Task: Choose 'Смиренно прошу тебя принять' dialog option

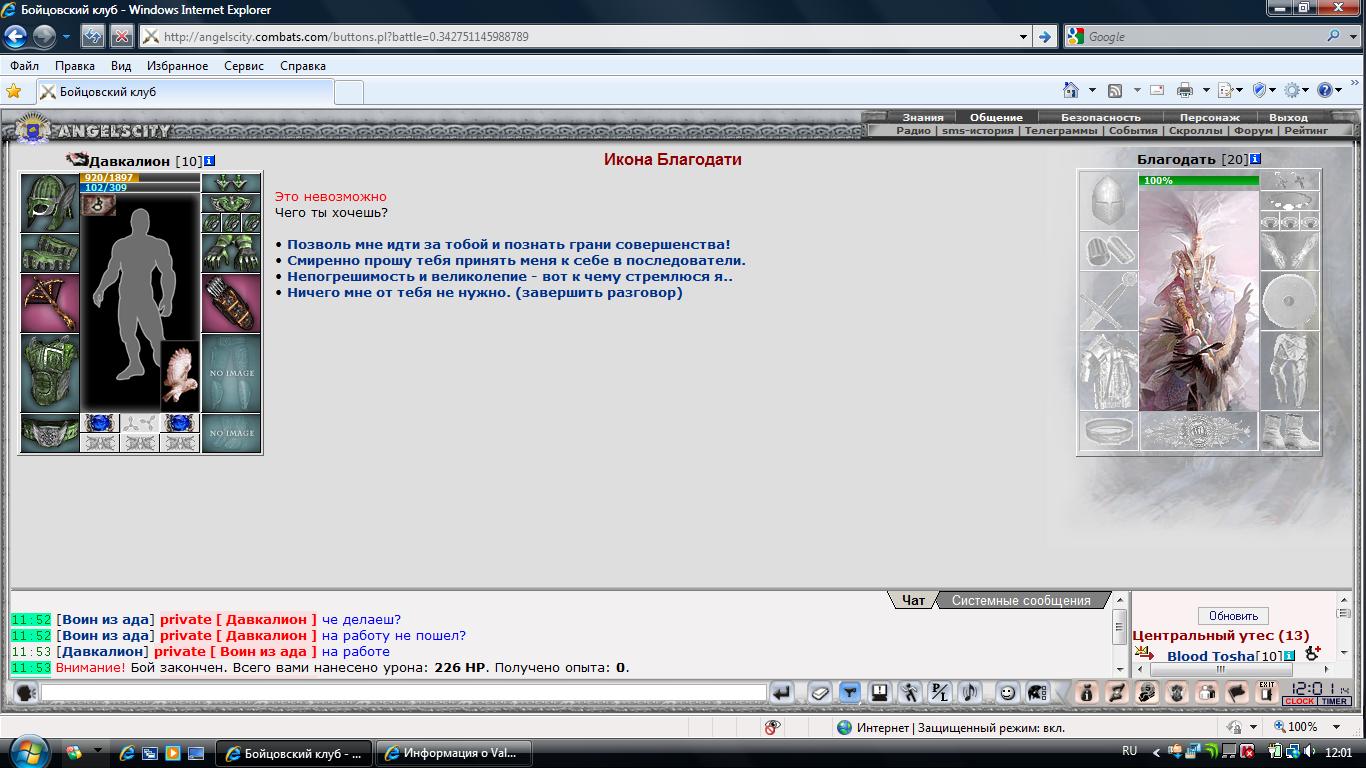Action: point(516,260)
